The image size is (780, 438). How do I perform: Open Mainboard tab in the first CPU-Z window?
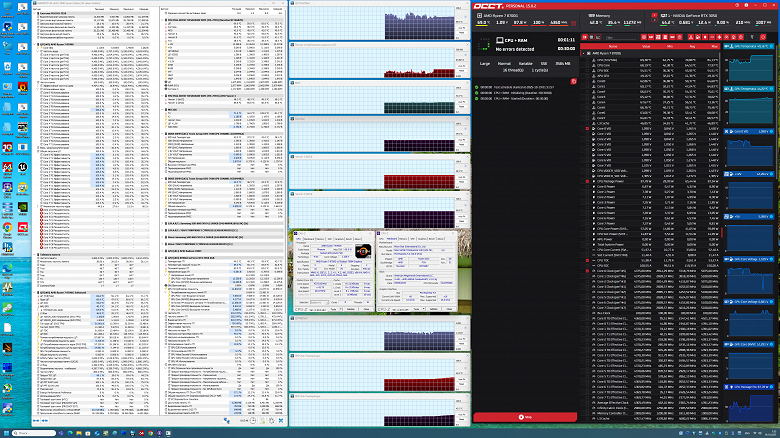[x=309, y=239]
